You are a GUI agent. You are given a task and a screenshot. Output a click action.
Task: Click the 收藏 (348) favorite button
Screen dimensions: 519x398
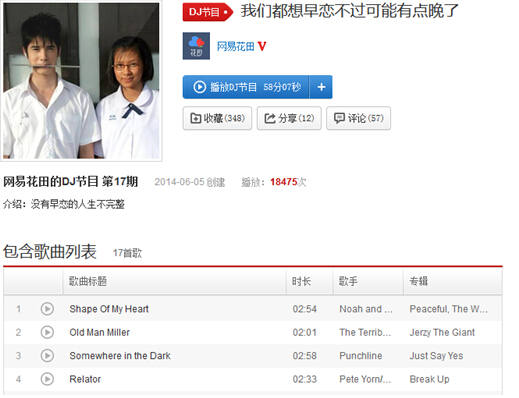pos(217,118)
